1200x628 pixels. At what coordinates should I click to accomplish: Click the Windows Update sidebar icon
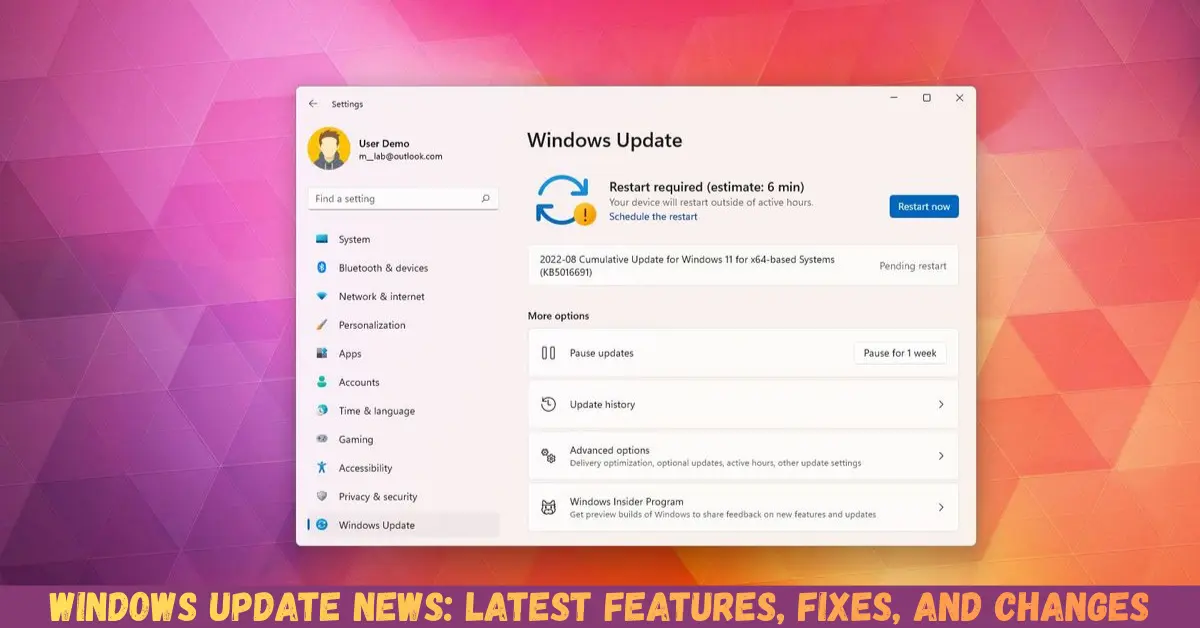pyautogui.click(x=322, y=525)
